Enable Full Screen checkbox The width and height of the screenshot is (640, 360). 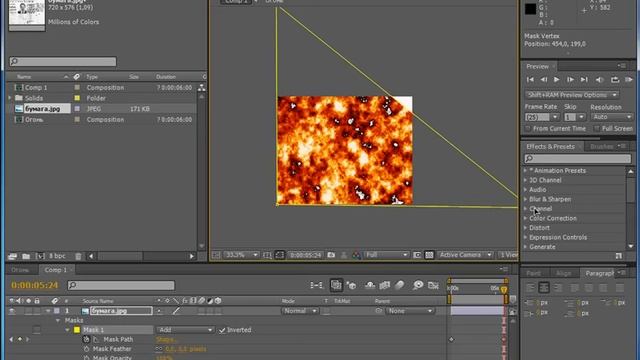pyautogui.click(x=597, y=129)
